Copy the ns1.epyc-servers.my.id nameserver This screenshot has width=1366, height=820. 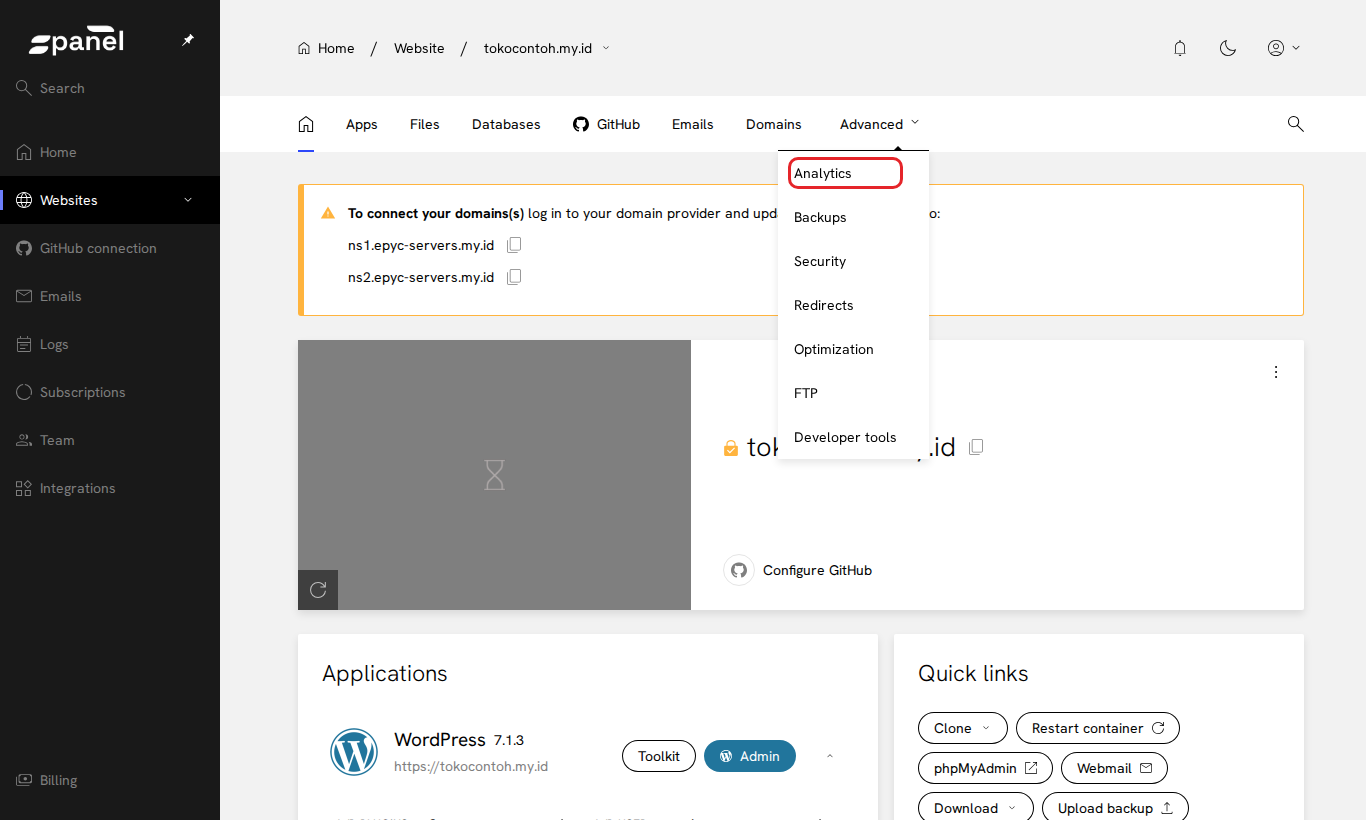514,245
